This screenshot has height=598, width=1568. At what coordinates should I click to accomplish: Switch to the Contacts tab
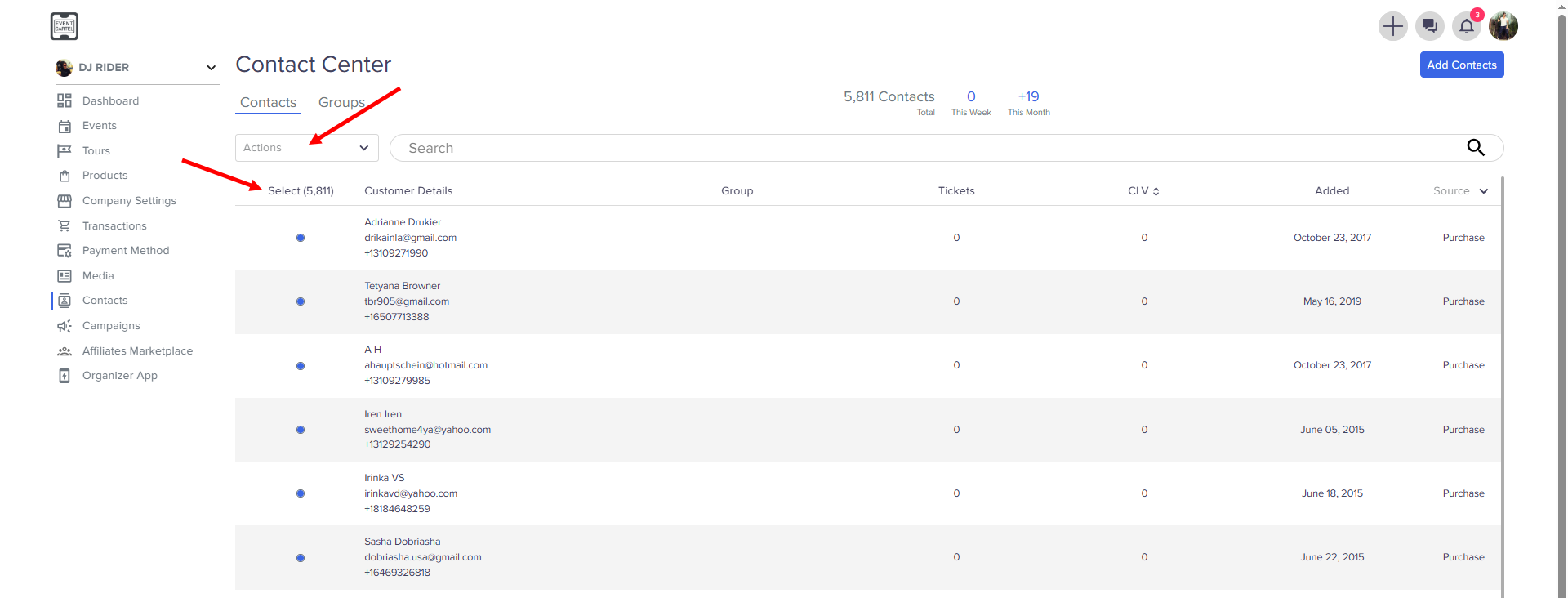coord(268,102)
